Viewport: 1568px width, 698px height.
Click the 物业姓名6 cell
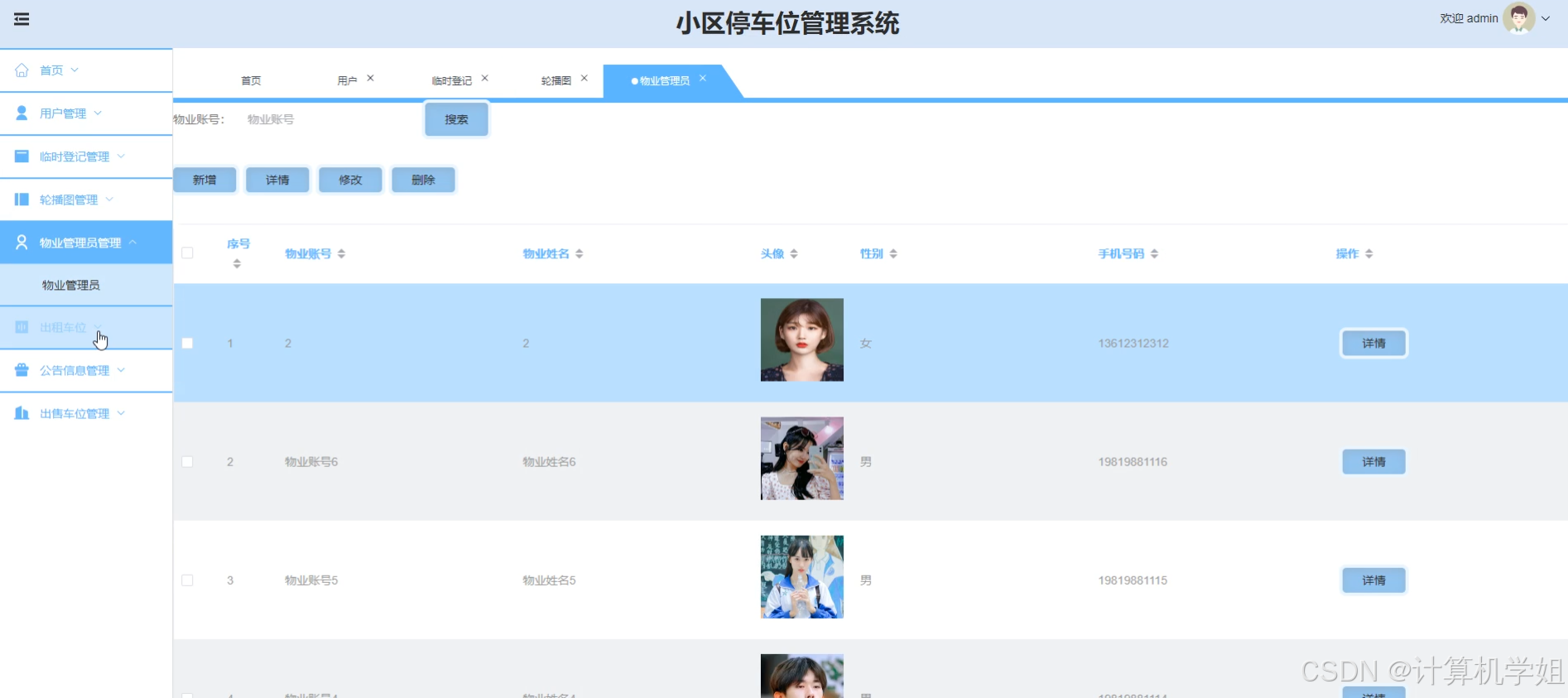[x=549, y=462]
